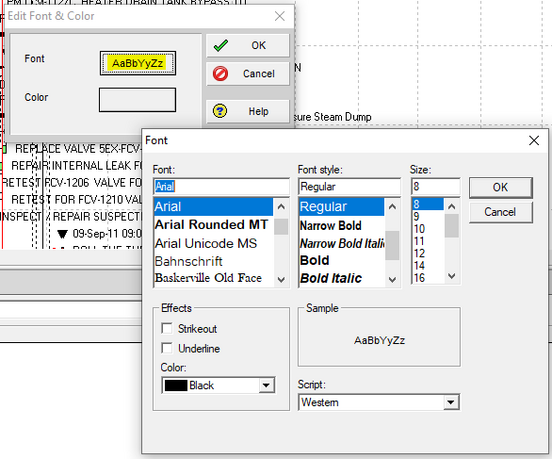Click RETEST FOR FCV-1210 activity row
This screenshot has height=459, width=552.
[76, 200]
